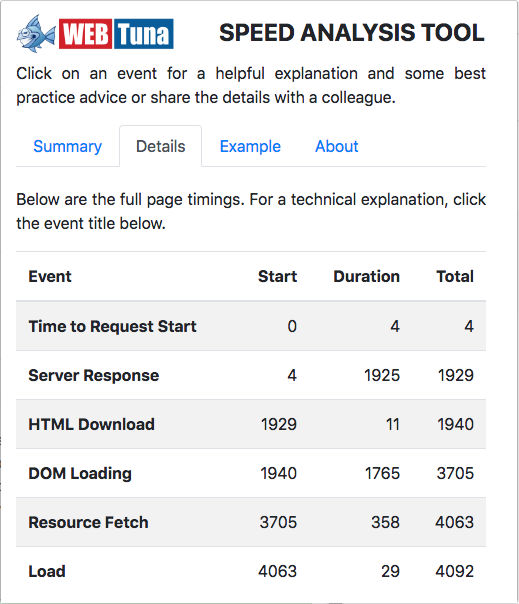View the Resource Fetch event details
Screen dimensions: 519x604
click(x=89, y=522)
